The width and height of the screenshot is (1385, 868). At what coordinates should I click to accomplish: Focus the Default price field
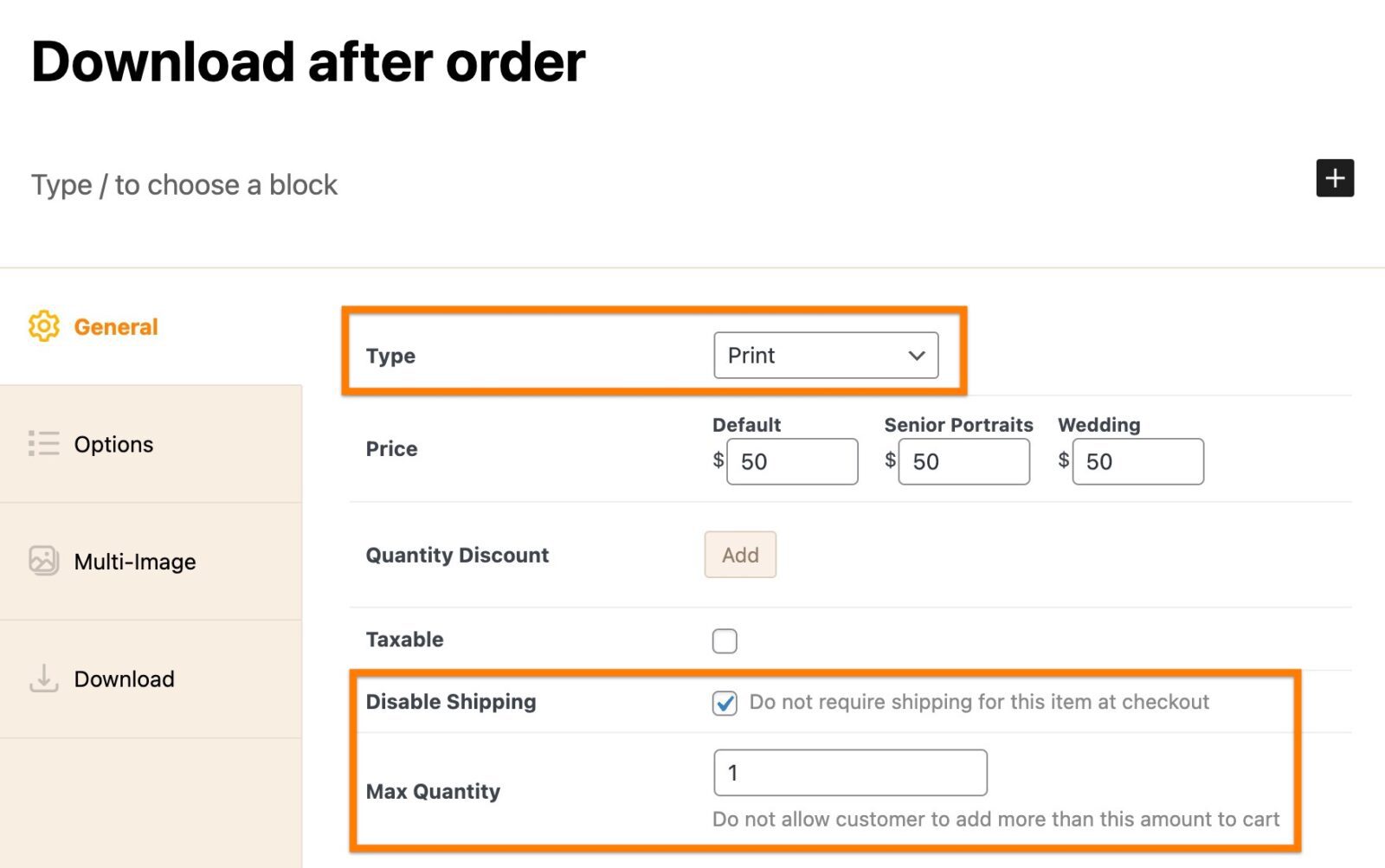coord(792,461)
